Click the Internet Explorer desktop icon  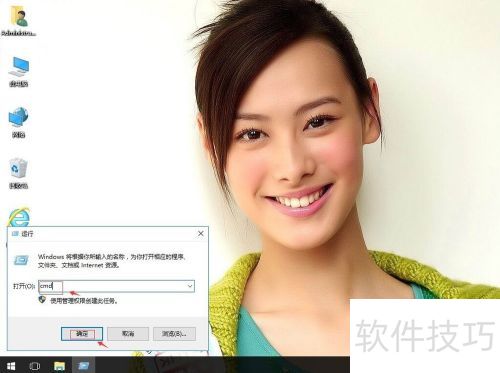tap(19, 217)
